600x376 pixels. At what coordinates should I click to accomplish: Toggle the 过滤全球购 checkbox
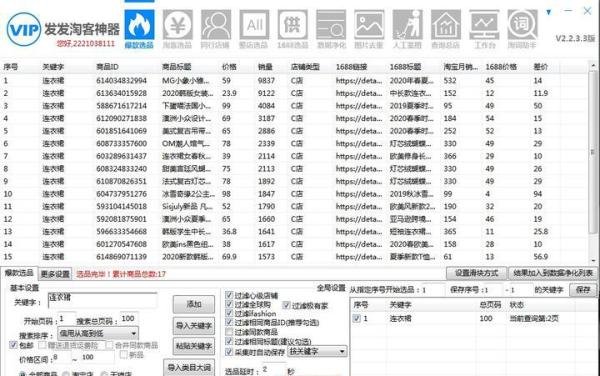pos(229,304)
